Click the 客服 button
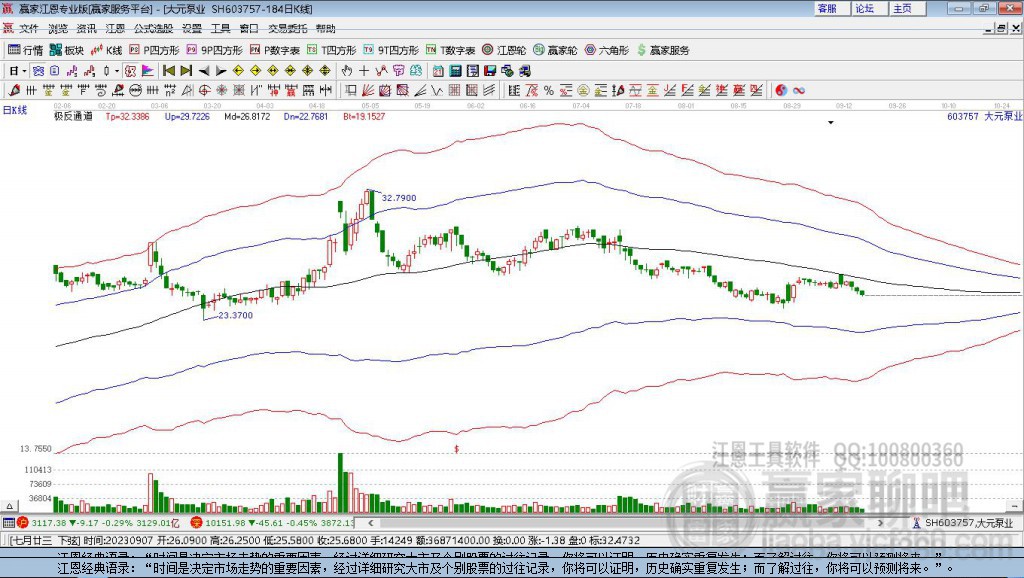Screen dimensions: 1024x578 pyautogui.click(x=826, y=8)
